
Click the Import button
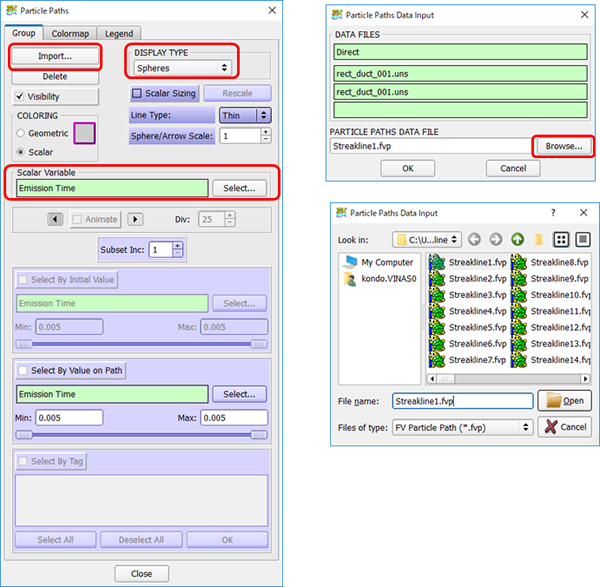click(x=55, y=56)
